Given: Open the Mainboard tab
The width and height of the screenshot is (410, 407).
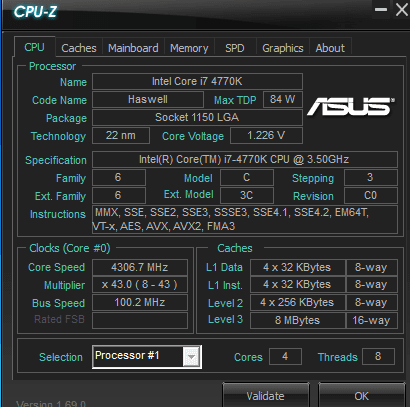Looking at the screenshot, I should 133,48.
